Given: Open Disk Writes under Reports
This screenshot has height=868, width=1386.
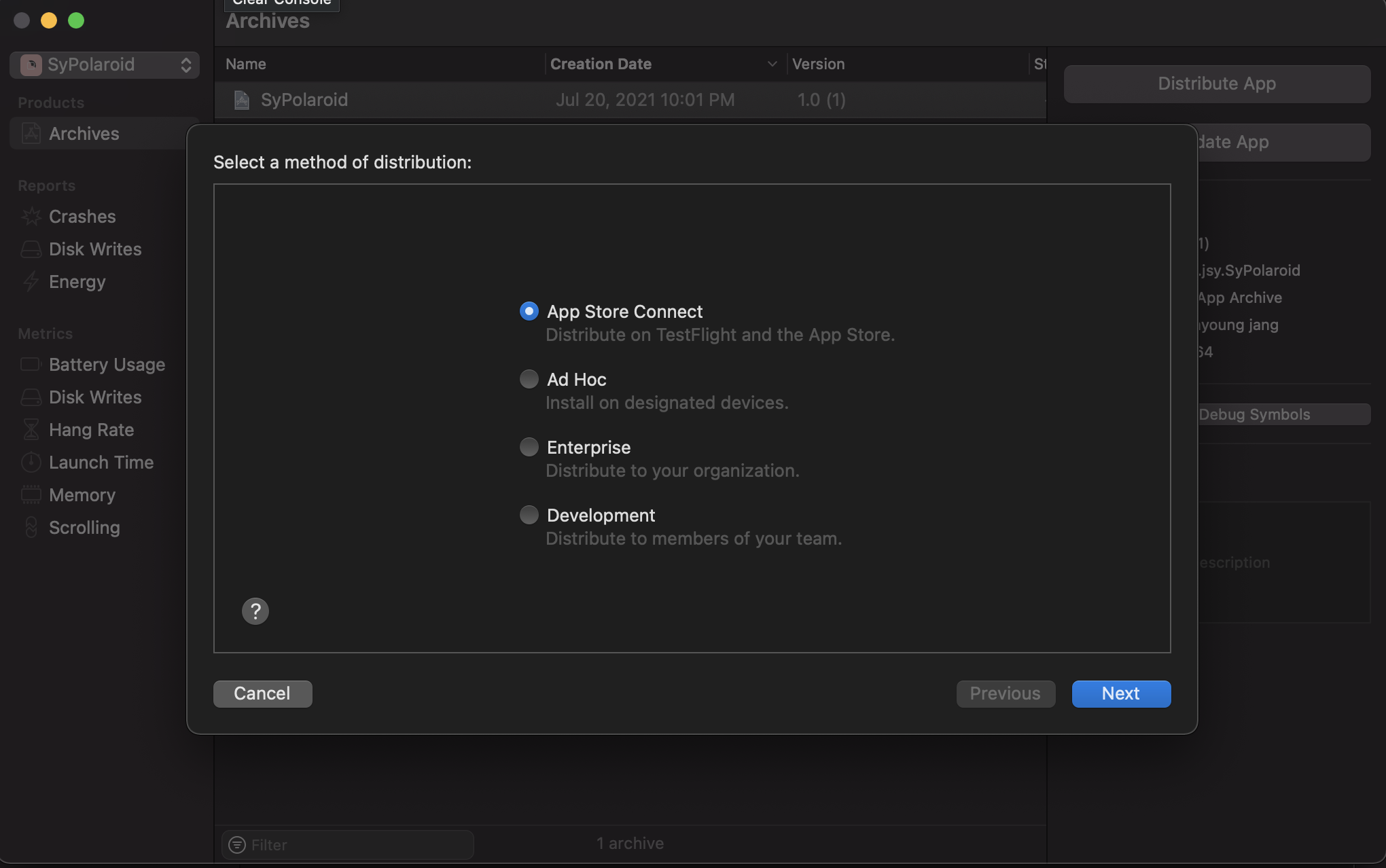Looking at the screenshot, I should coord(94,249).
